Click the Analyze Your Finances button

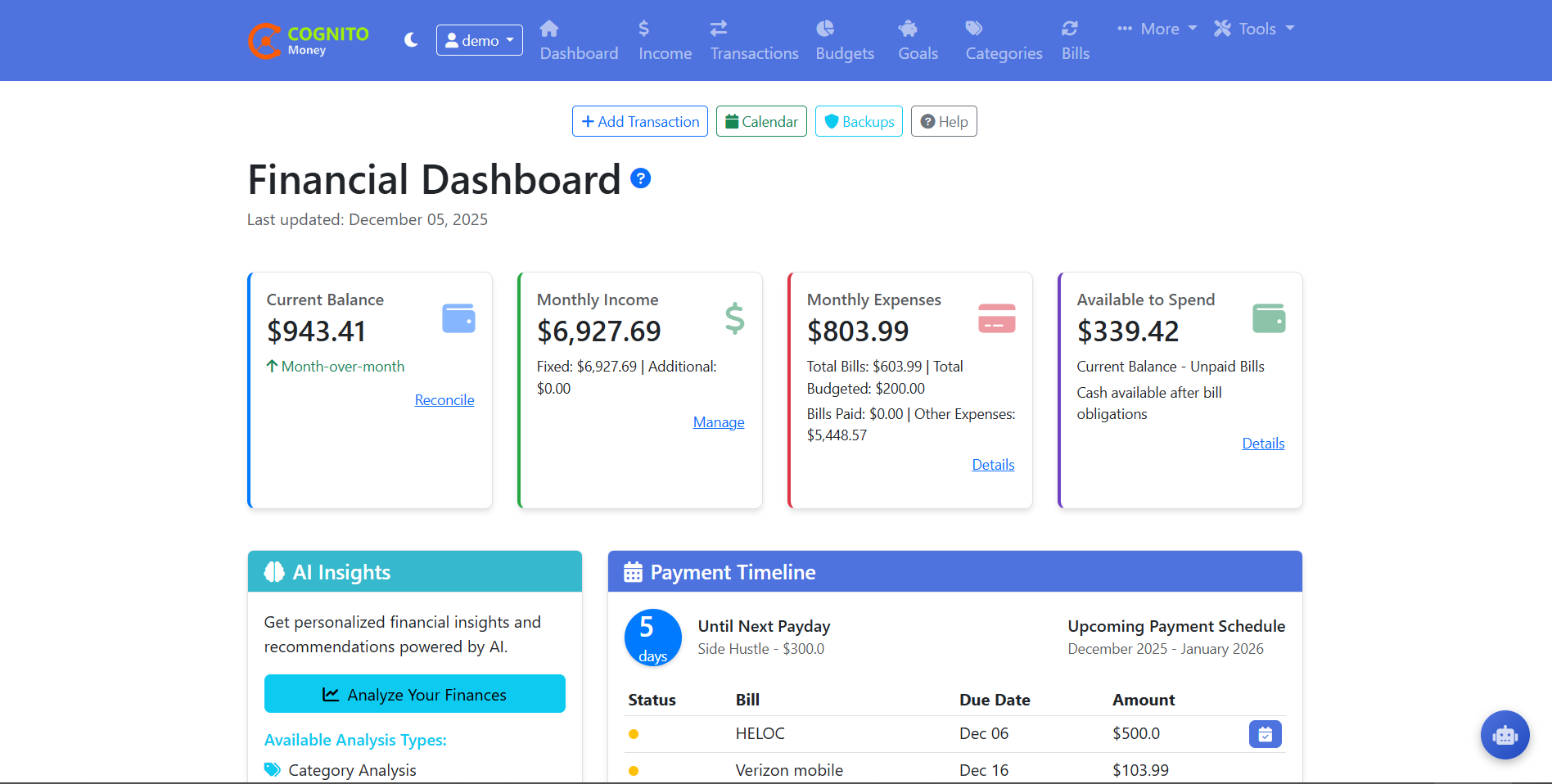coord(414,693)
